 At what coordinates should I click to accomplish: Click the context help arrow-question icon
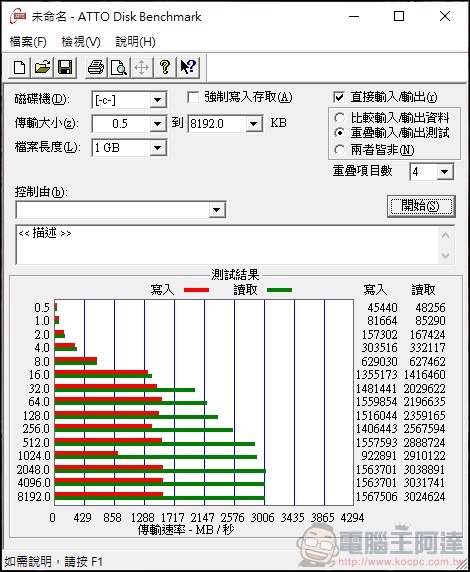188,67
